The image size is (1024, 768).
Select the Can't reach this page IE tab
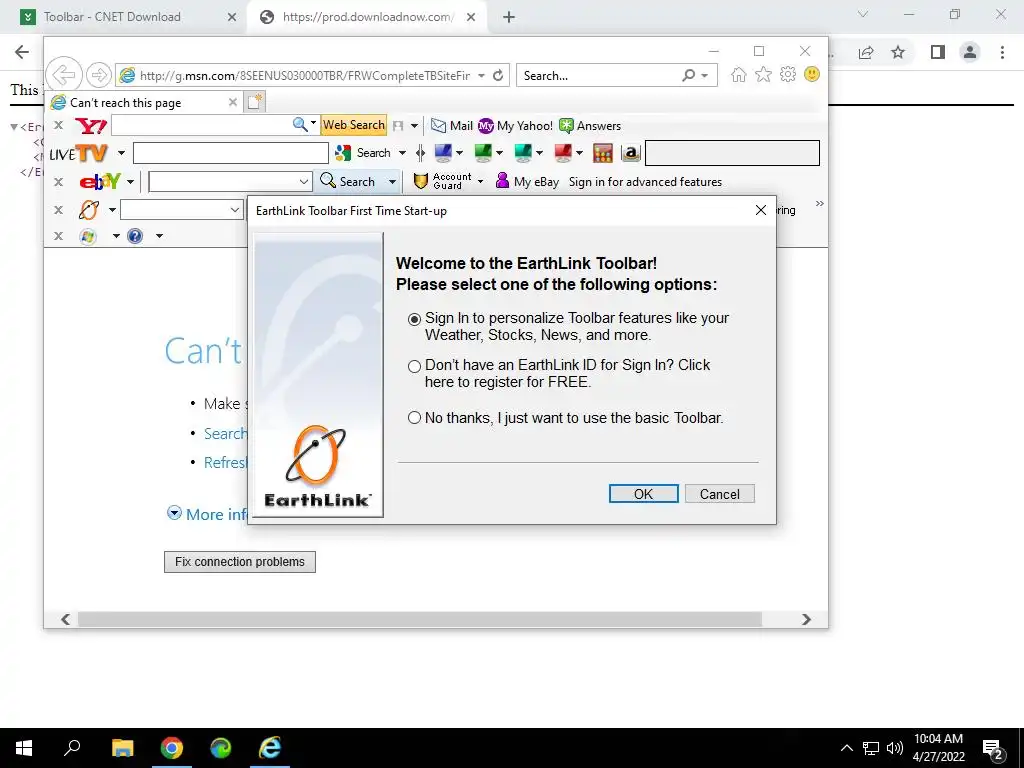pyautogui.click(x=125, y=103)
